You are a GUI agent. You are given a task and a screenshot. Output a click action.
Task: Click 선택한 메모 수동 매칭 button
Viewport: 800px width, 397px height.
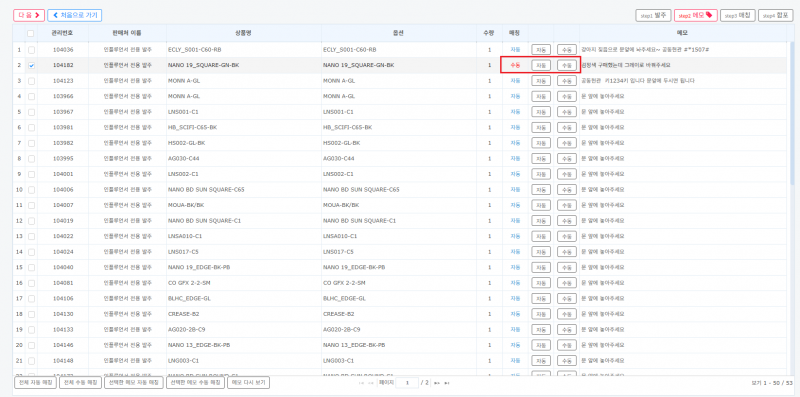(x=195, y=382)
